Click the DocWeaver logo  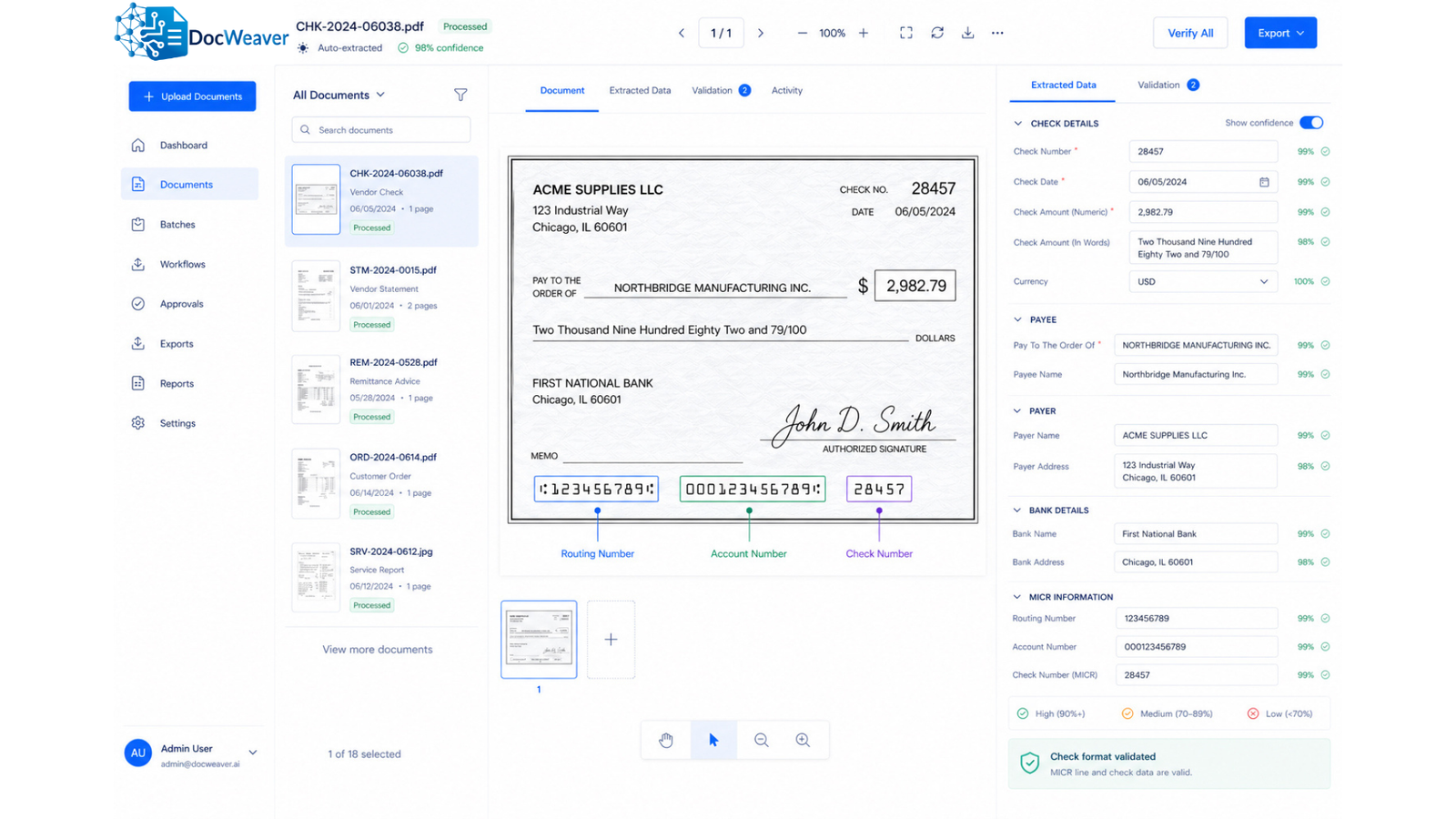click(x=201, y=33)
